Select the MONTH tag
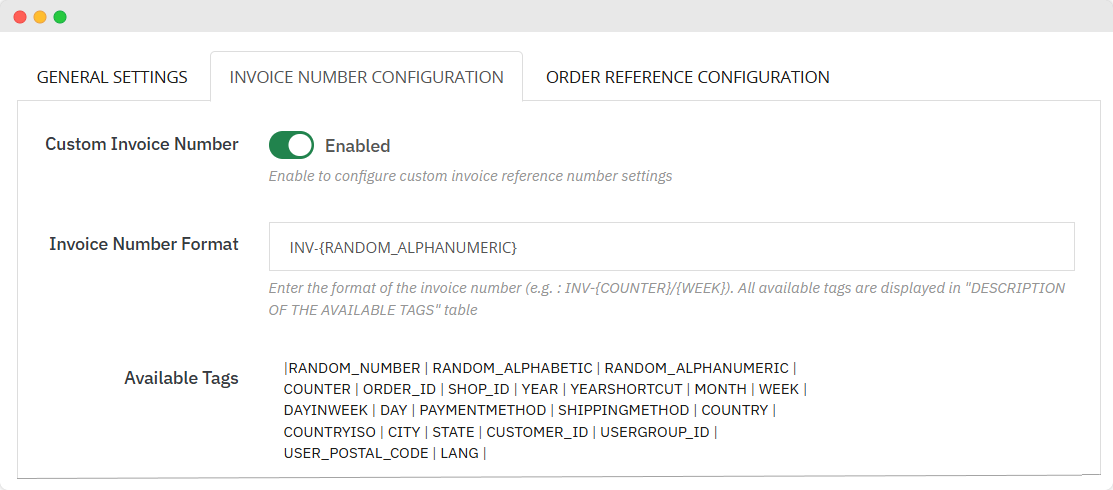Image resolution: width=1113 pixels, height=490 pixels. [720, 389]
